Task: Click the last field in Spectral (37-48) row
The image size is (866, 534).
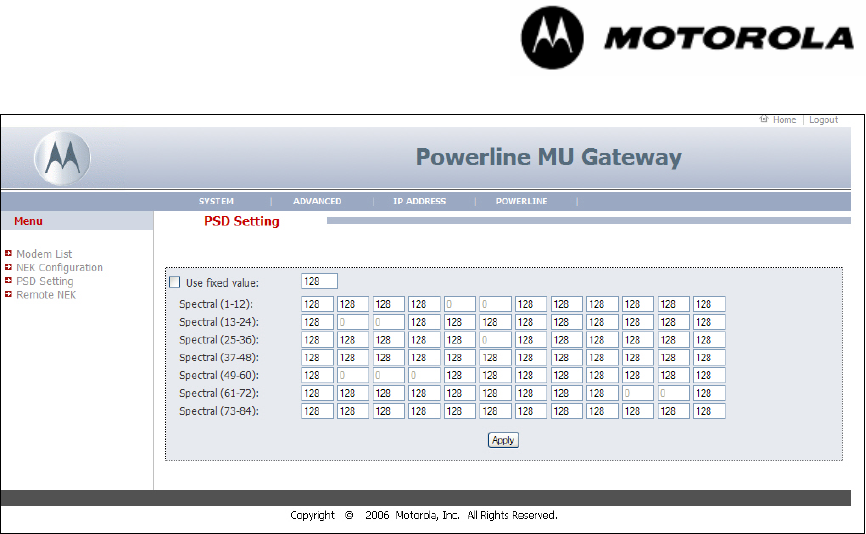Action: [x=709, y=357]
